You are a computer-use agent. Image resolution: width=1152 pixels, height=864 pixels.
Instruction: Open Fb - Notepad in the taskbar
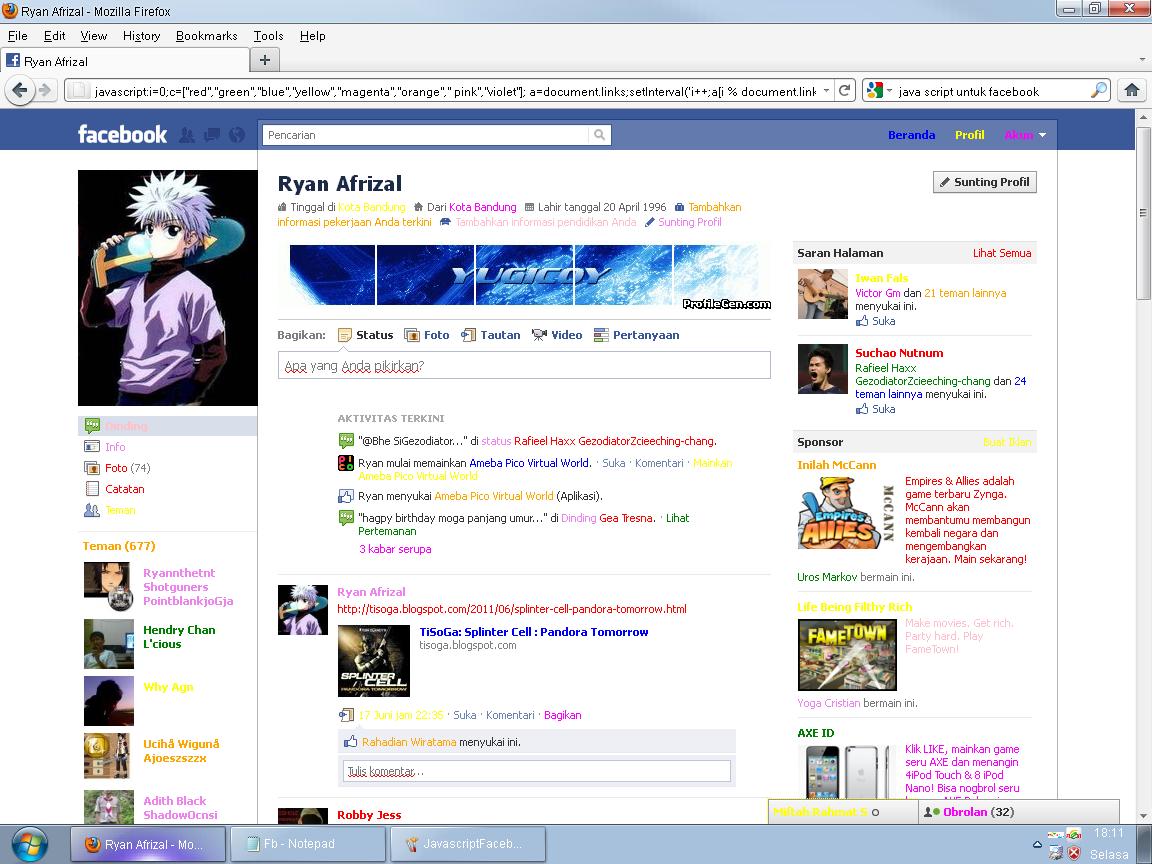pos(308,844)
